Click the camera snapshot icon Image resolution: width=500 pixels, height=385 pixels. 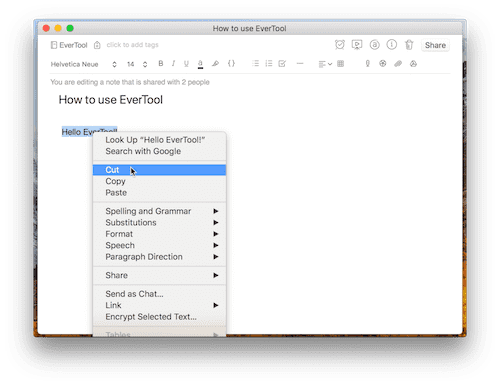[383, 63]
